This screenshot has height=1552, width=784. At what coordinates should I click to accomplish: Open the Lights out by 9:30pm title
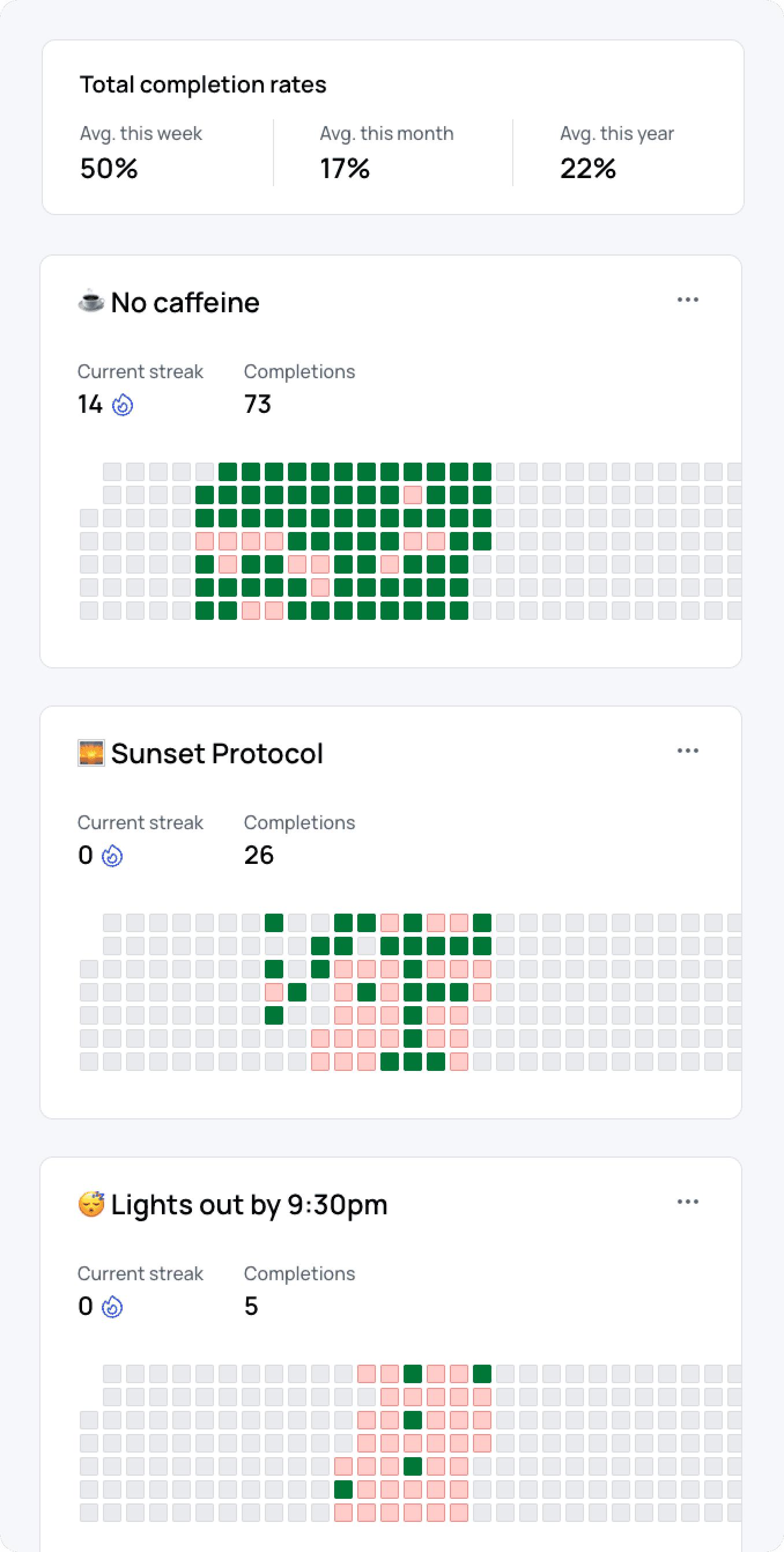coord(249,1204)
